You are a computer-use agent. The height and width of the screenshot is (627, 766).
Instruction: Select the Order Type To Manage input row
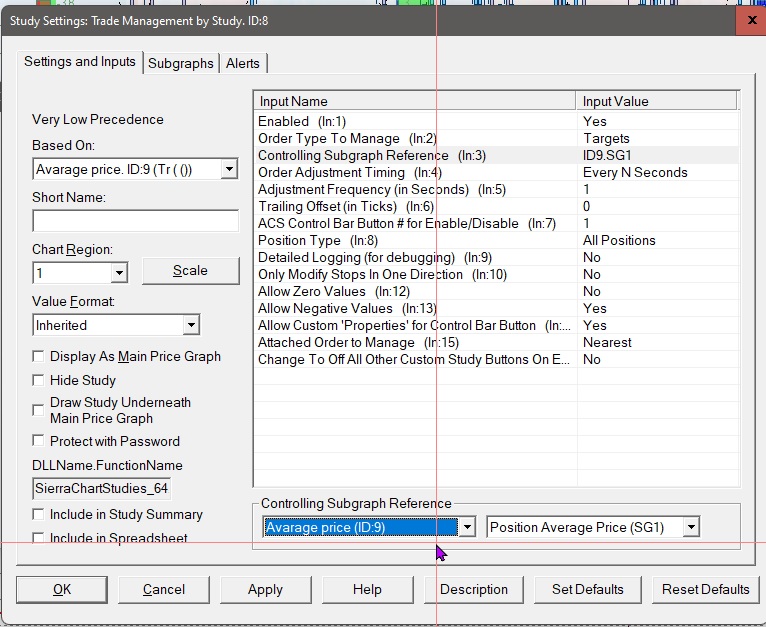(415, 138)
